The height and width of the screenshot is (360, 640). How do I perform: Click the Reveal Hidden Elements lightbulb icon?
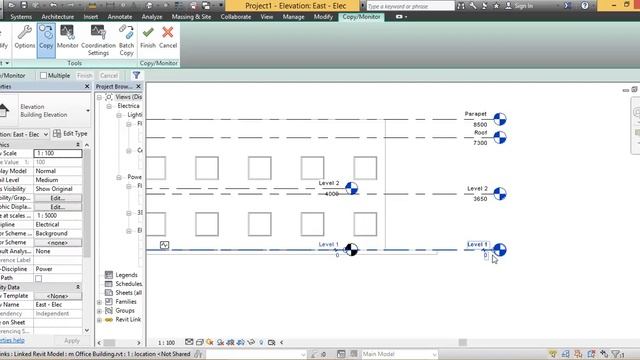(261, 342)
